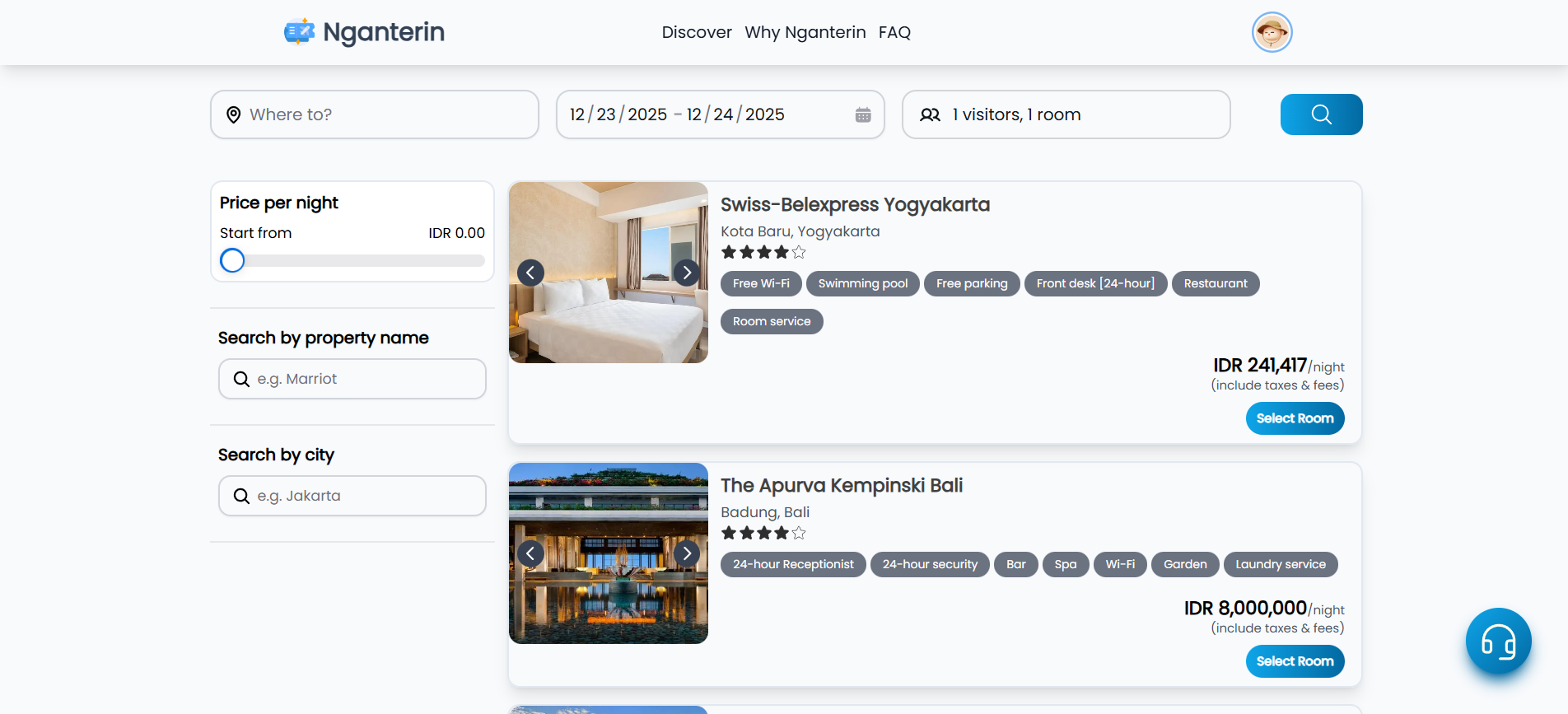
Task: Click the blue search magnifier button
Action: (1321, 114)
